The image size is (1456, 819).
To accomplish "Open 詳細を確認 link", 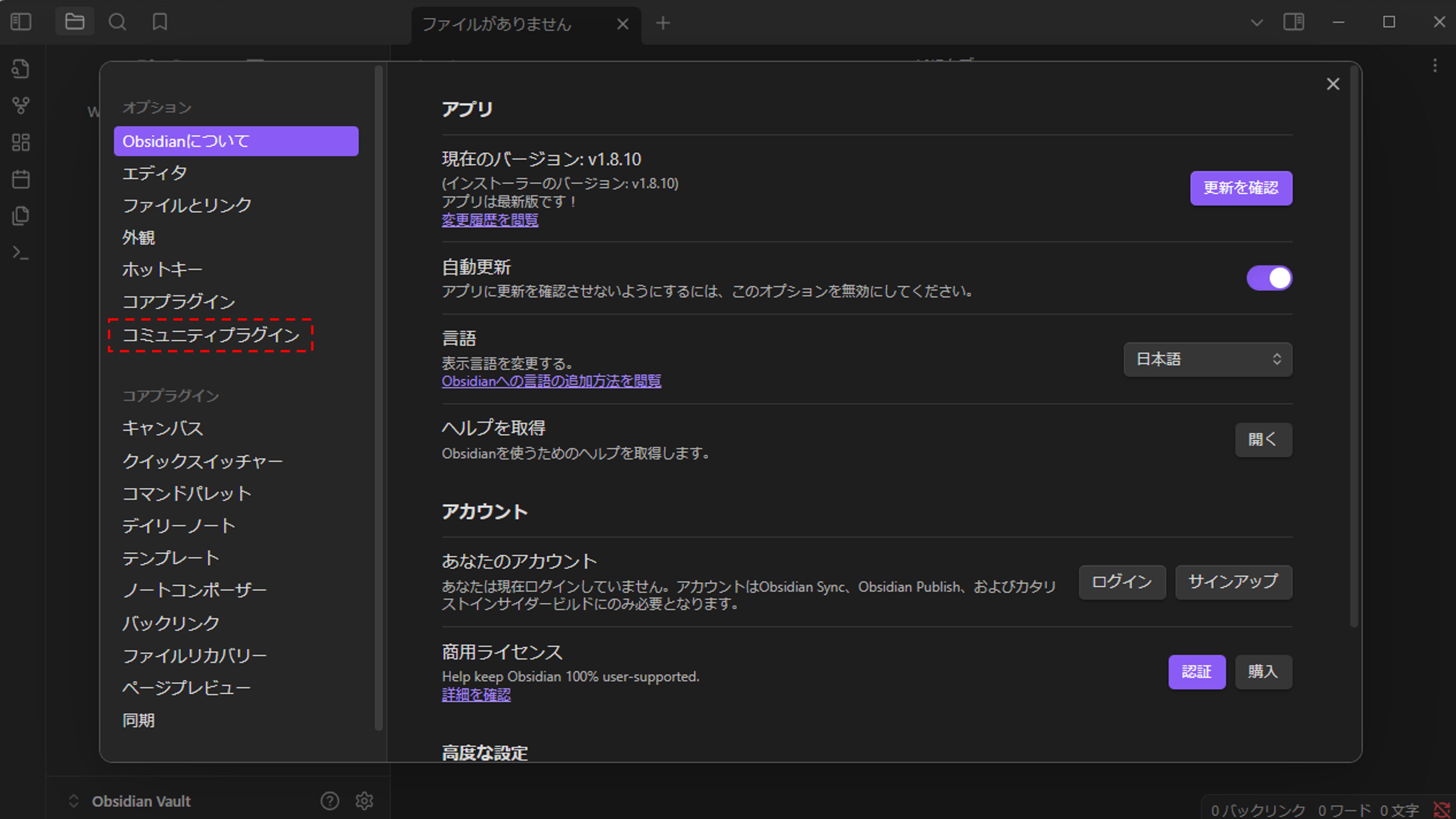I will tap(476, 695).
